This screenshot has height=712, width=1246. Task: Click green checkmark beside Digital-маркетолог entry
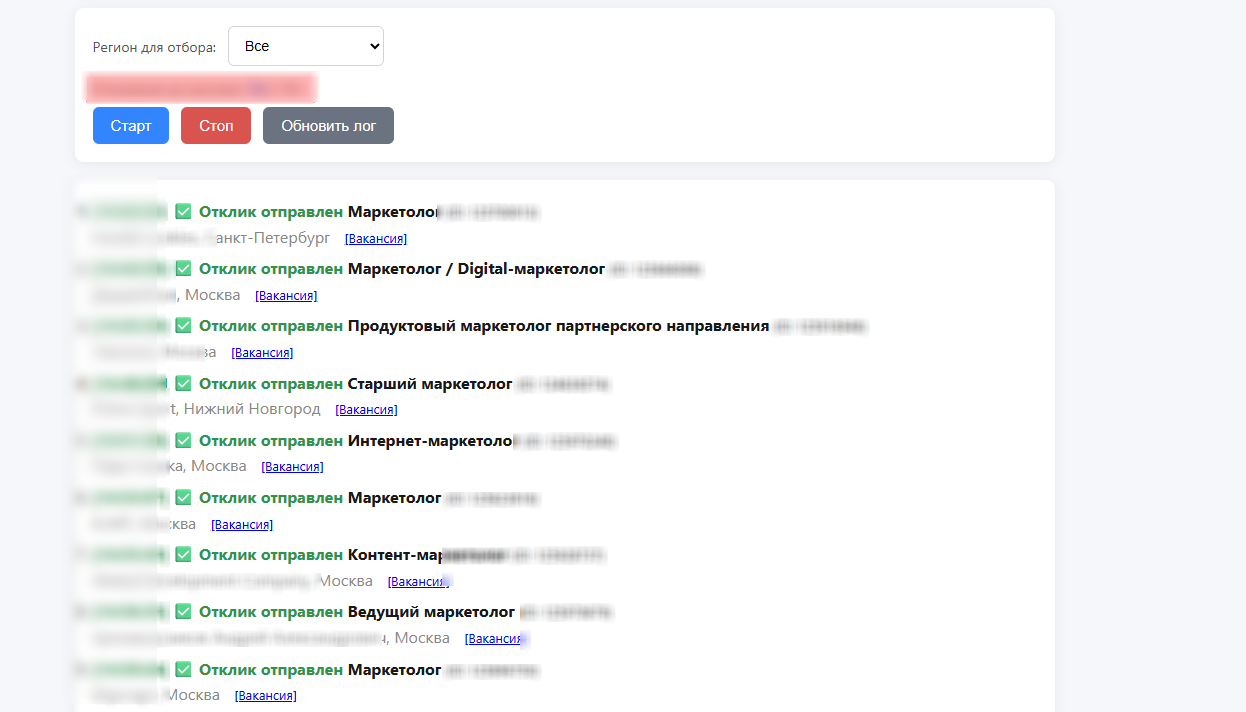(x=183, y=269)
